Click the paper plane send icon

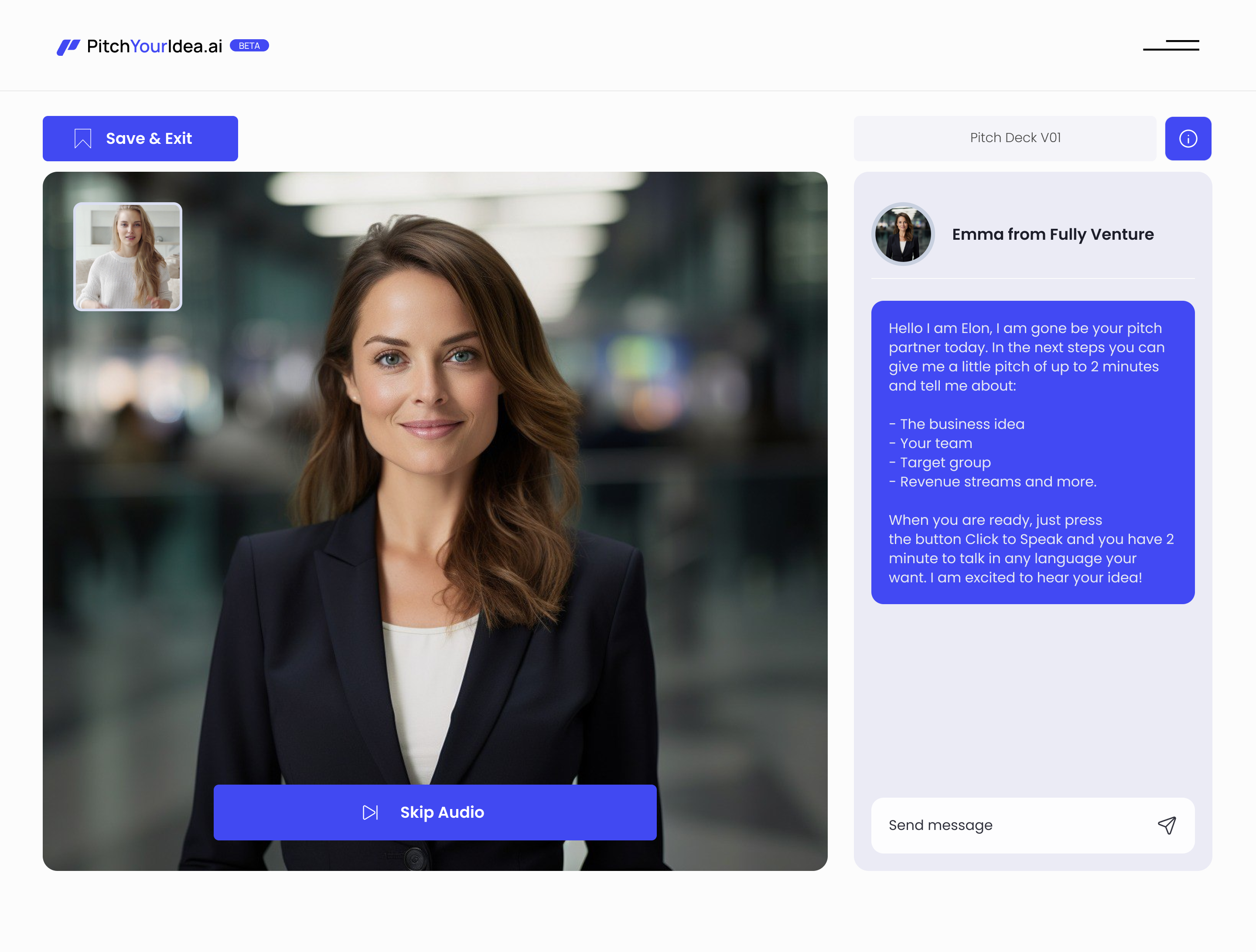(1166, 825)
